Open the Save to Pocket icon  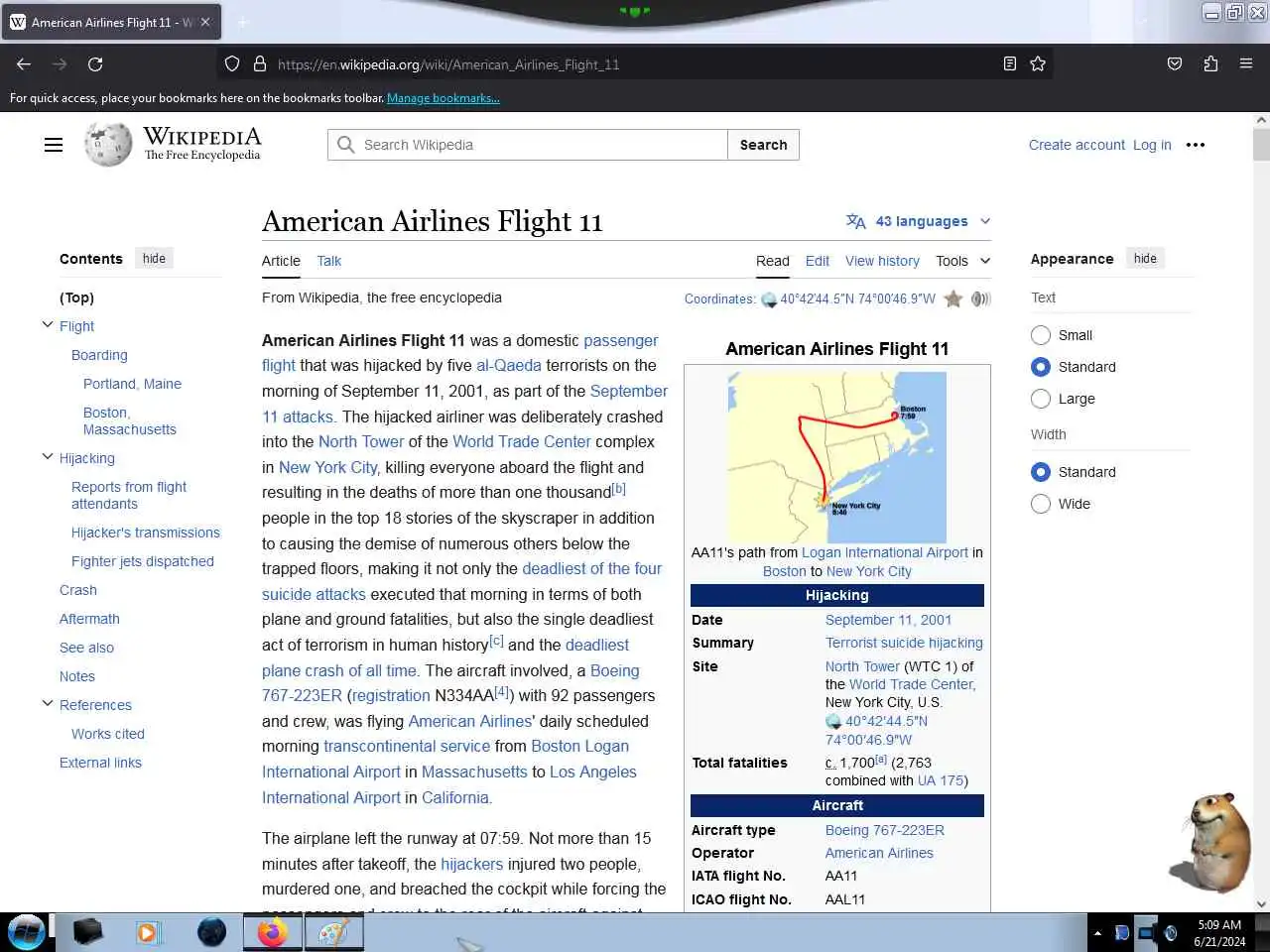pyautogui.click(x=1175, y=64)
